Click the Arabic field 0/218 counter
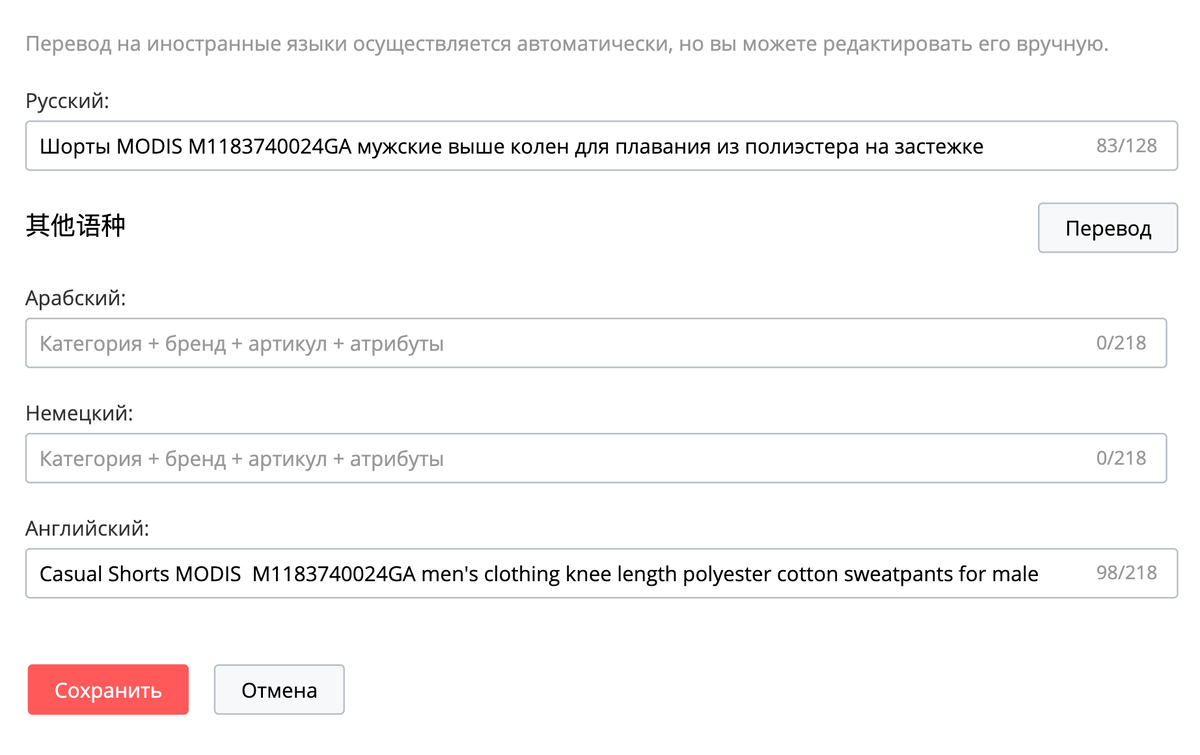The image size is (1200, 755). click(x=1121, y=343)
